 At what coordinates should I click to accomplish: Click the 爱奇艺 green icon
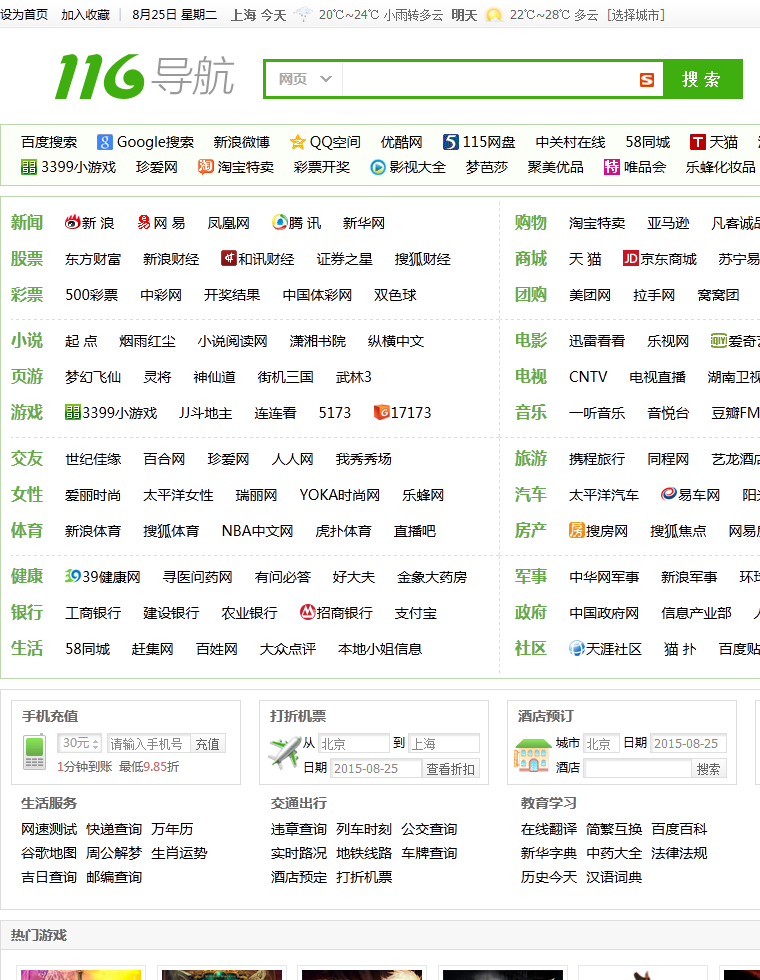(719, 340)
